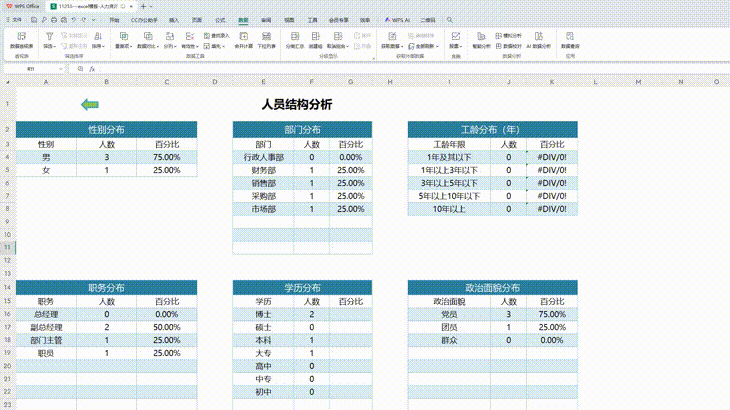Viewport: 730px width, 410px height.
Task: Click the redo arrow icon
Action: tap(84, 20)
